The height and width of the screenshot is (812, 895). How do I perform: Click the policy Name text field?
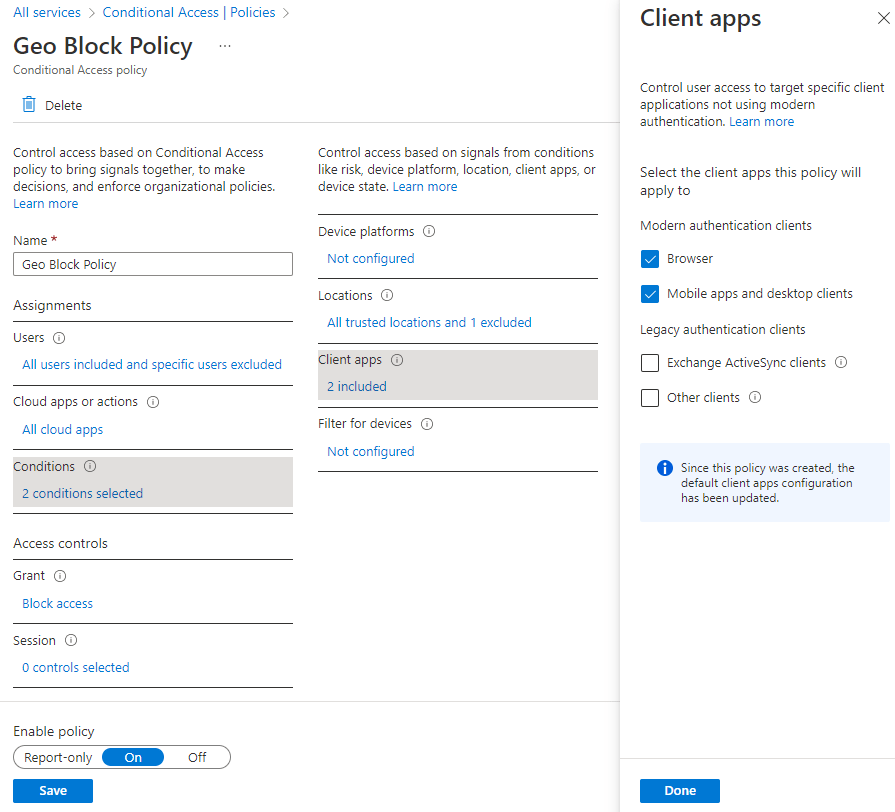[153, 264]
